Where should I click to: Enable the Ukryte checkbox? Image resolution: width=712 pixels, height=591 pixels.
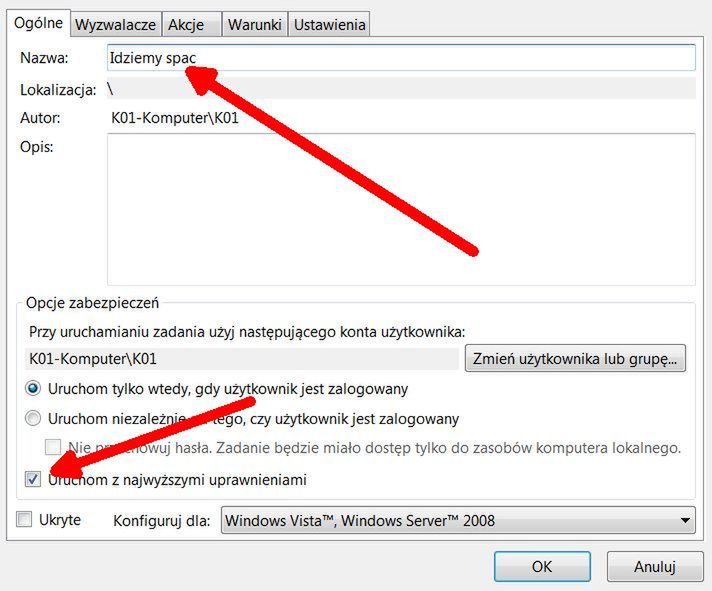click(x=24, y=519)
